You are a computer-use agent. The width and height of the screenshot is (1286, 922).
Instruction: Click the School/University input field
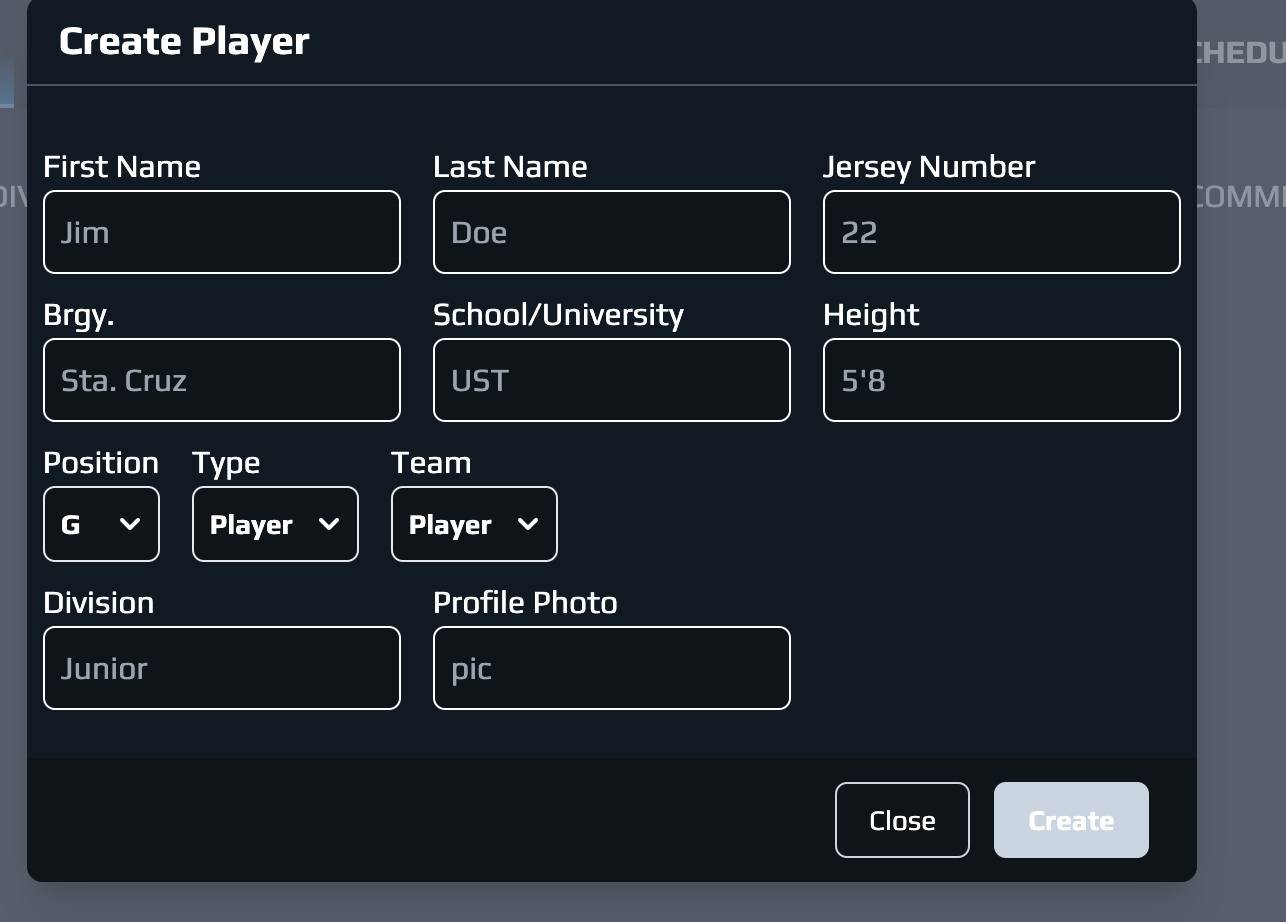point(611,380)
